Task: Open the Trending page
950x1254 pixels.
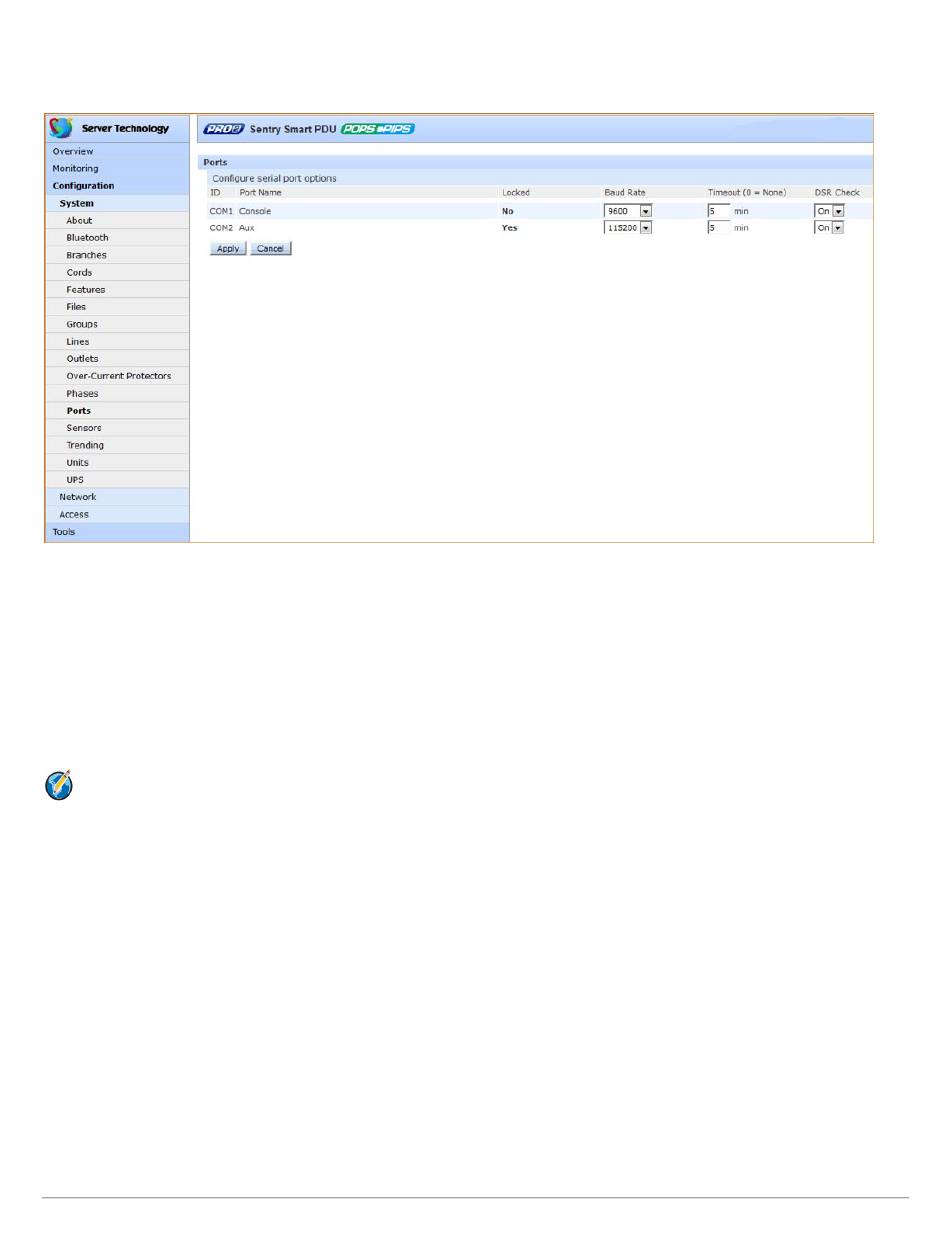Action: [117, 445]
